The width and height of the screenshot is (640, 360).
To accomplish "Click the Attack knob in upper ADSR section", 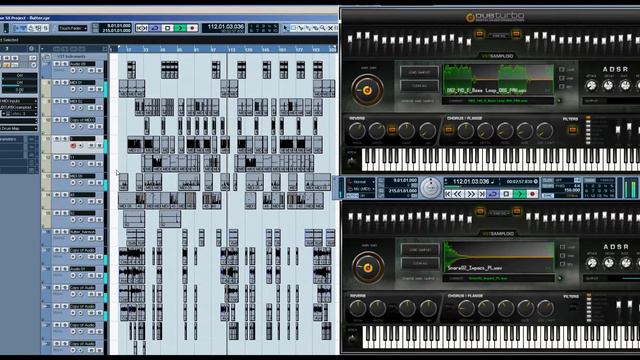I will tap(591, 86).
